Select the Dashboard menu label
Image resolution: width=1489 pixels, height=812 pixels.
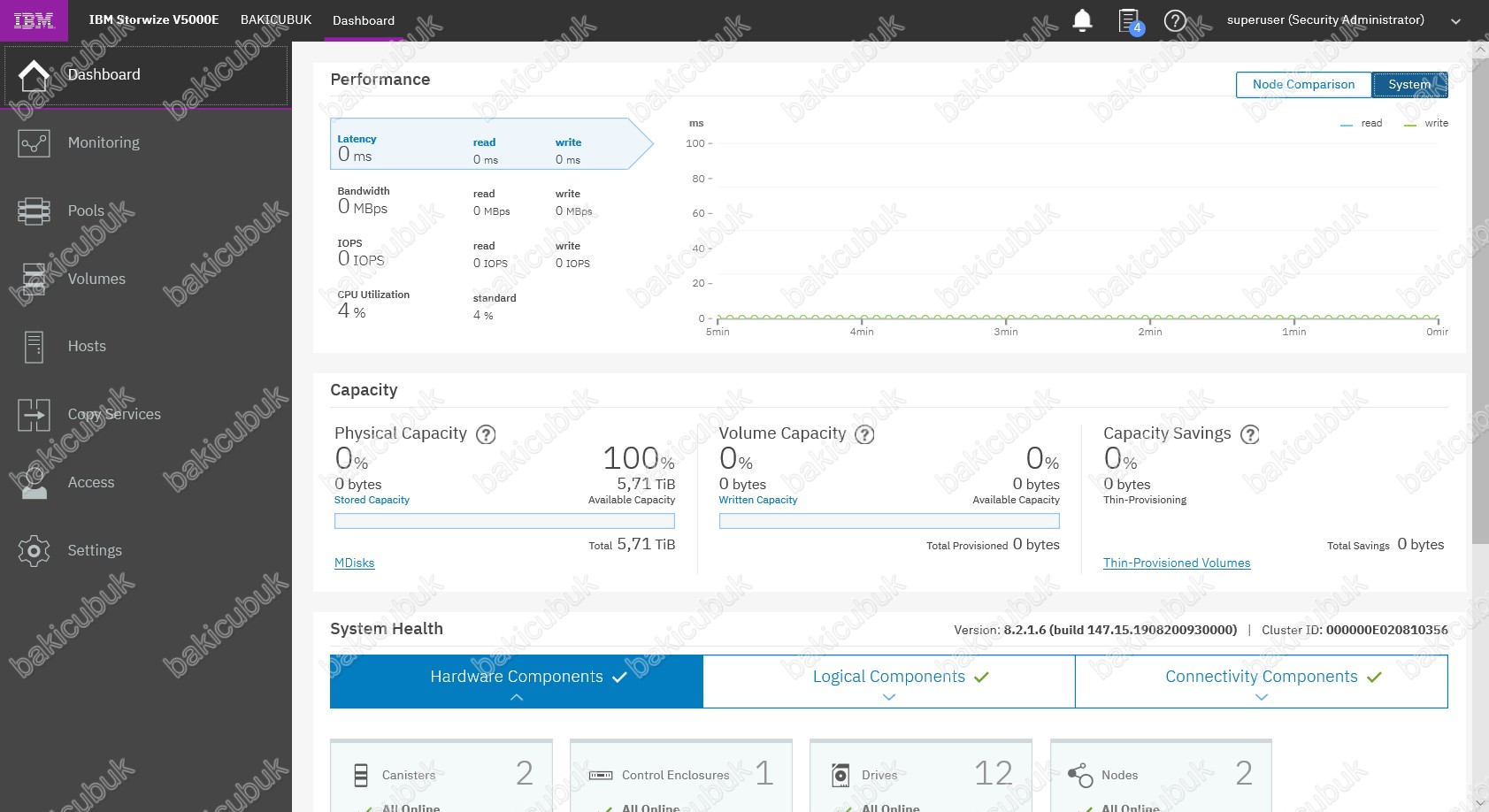coord(104,74)
